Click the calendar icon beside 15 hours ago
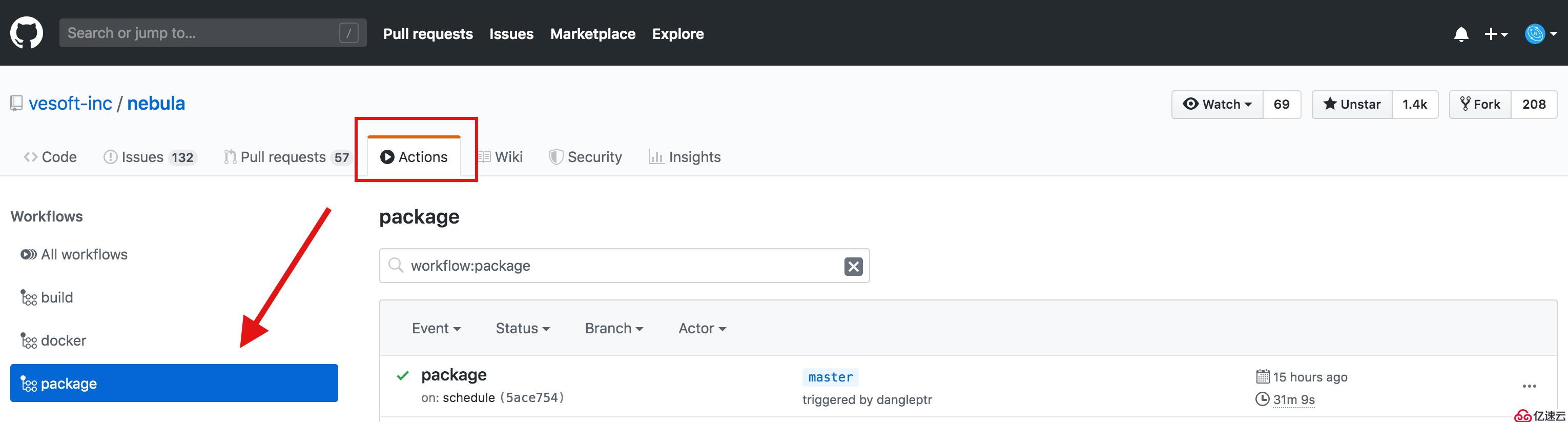Screen dimensions: 1568x422 click(x=1263, y=377)
